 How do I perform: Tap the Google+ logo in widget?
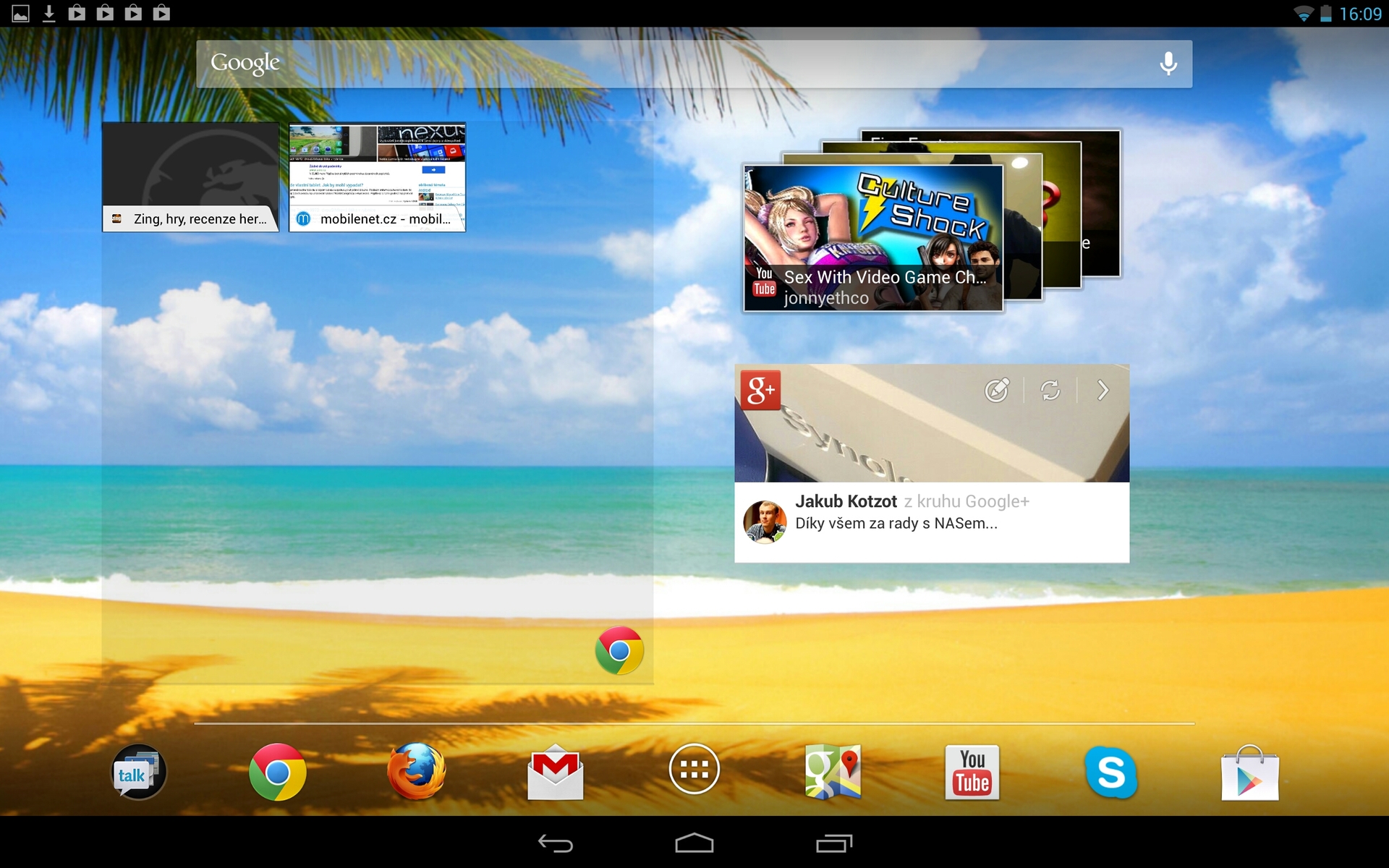[x=760, y=390]
